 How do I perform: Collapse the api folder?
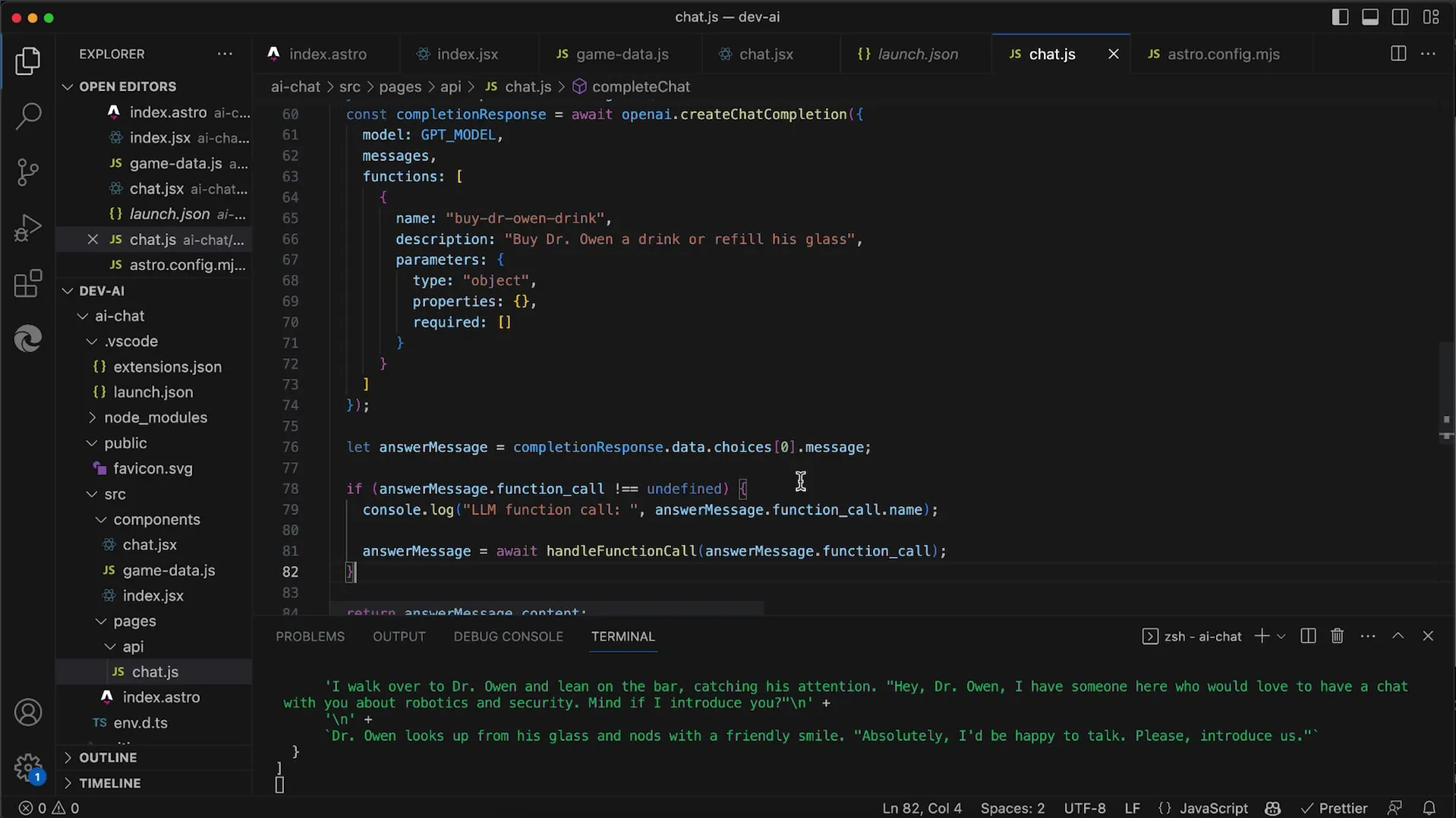[x=133, y=647]
